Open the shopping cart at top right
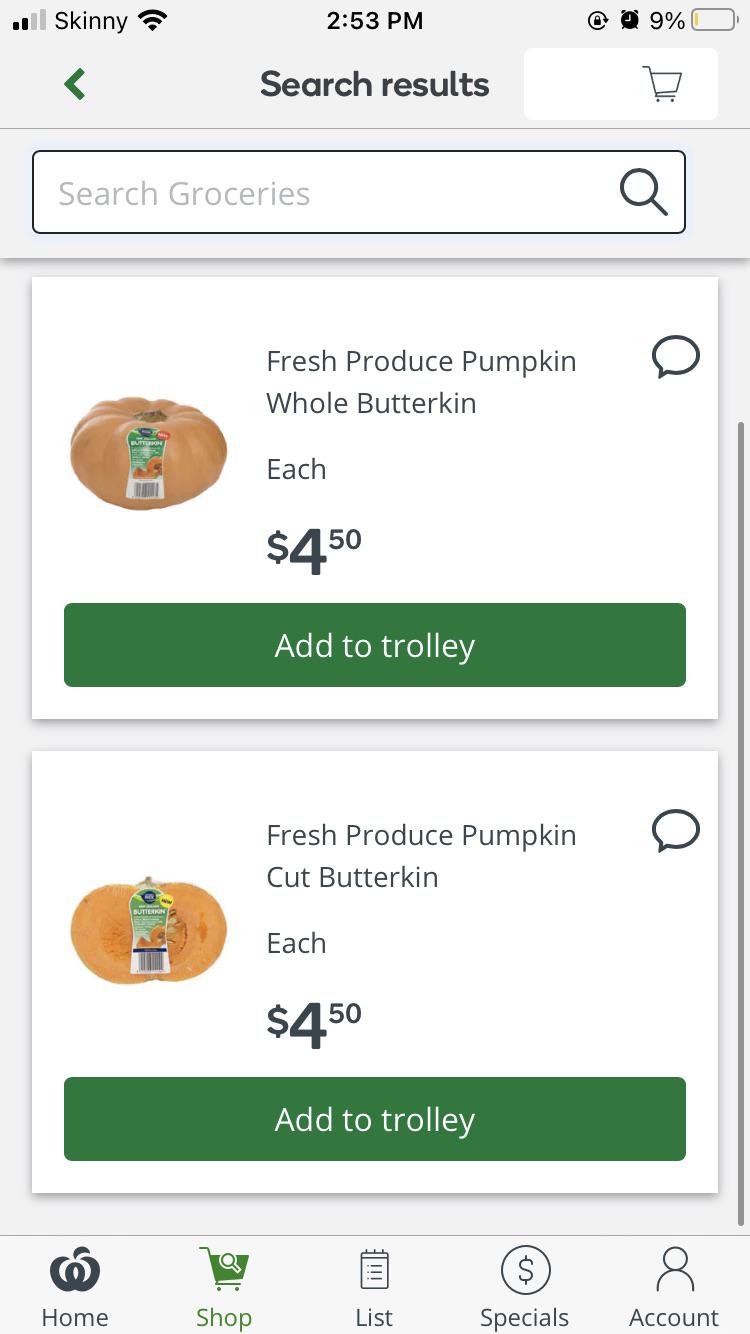The image size is (750, 1334). 662,84
